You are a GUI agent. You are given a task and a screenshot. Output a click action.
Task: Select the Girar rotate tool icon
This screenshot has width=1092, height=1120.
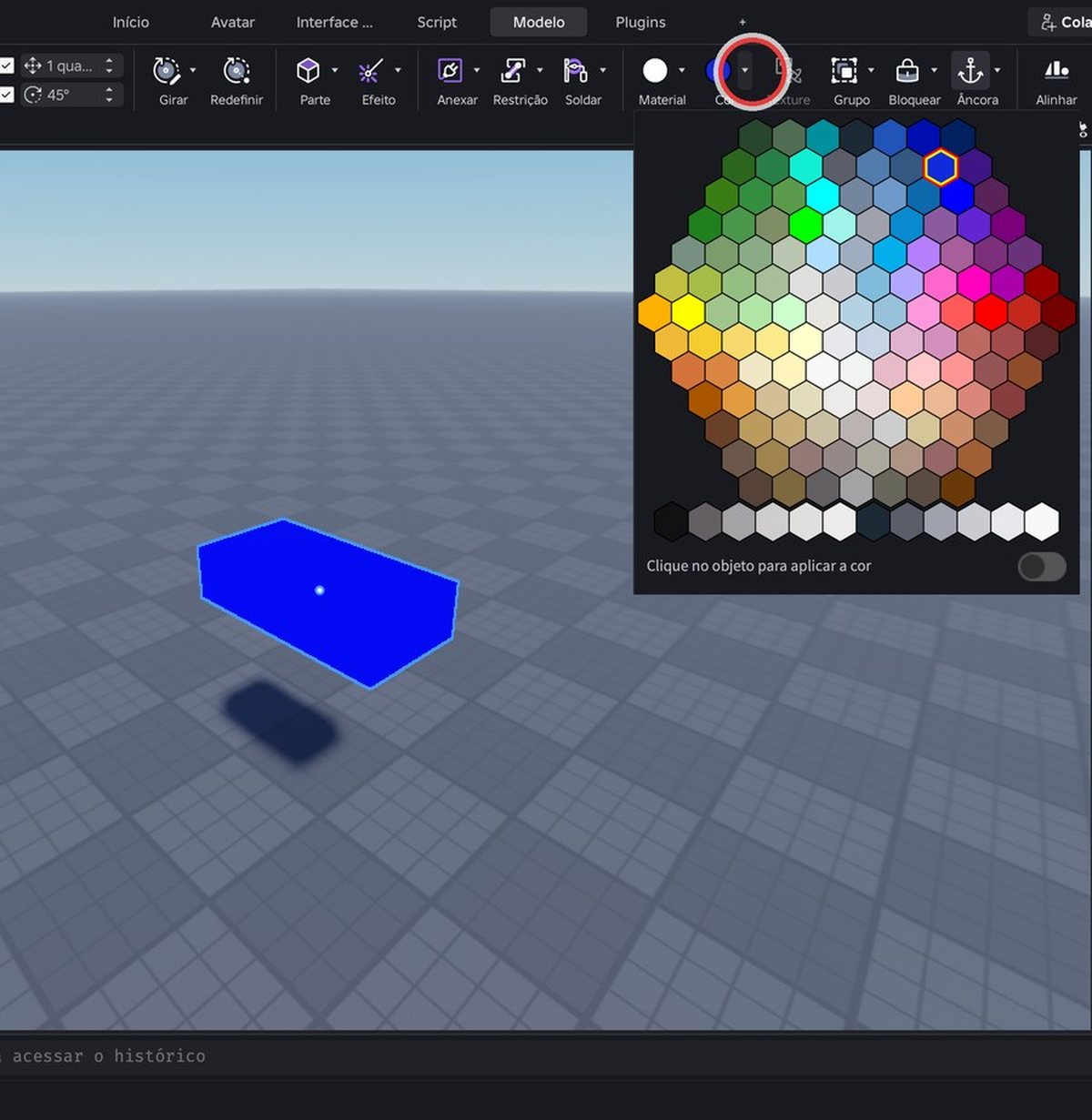(167, 70)
